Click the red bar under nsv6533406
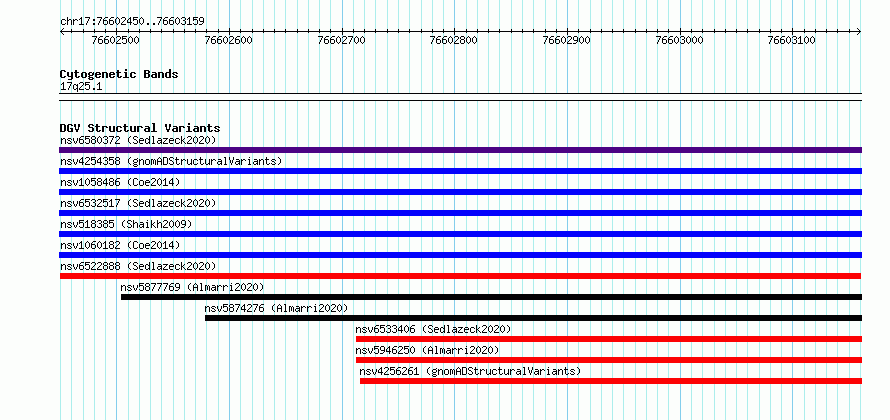890x420 pixels. pyautogui.click(x=609, y=339)
